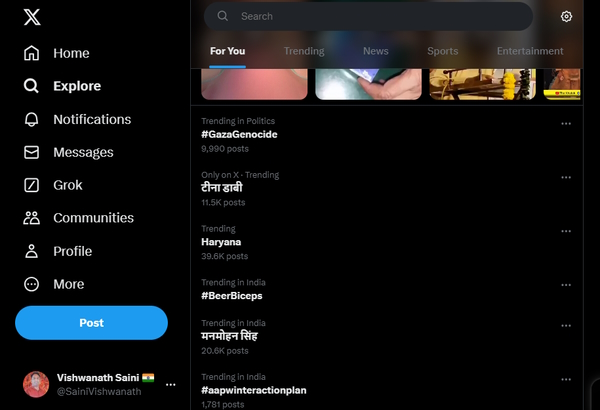
Task: Click the X logo icon
Action: click(x=32, y=18)
